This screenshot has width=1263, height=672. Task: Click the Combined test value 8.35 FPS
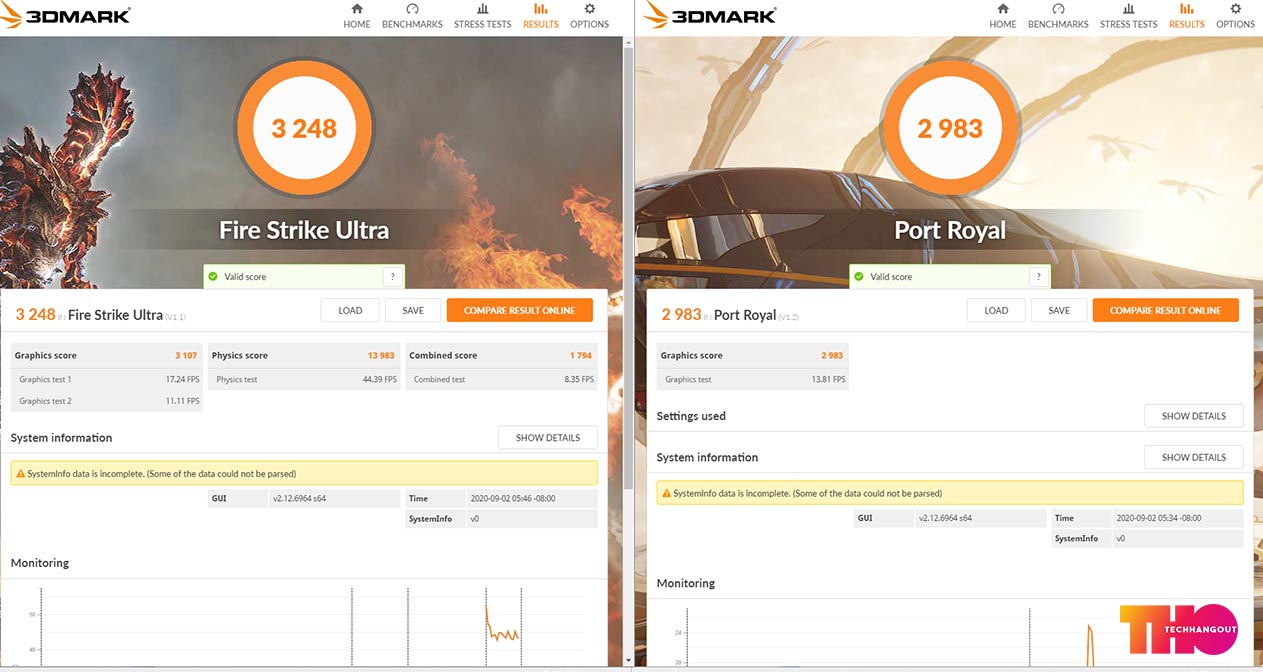coord(578,380)
